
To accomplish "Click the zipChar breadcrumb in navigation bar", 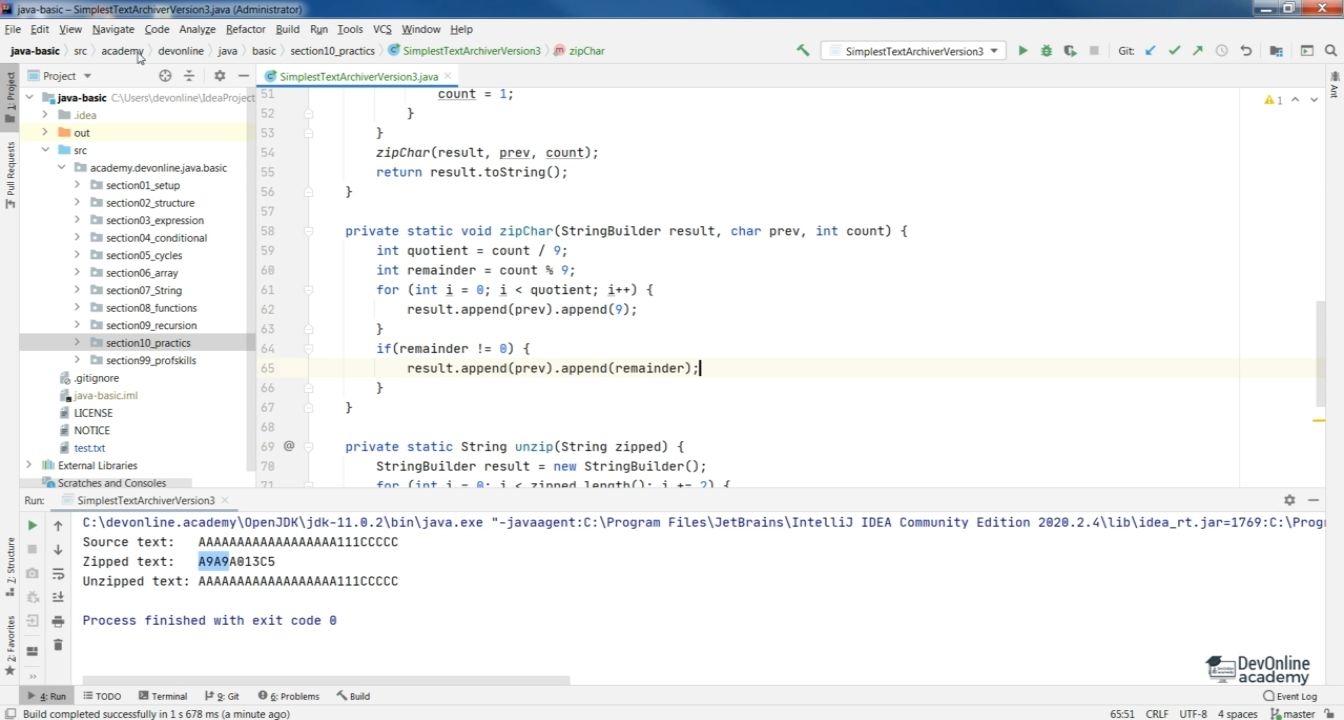I will coord(579,50).
